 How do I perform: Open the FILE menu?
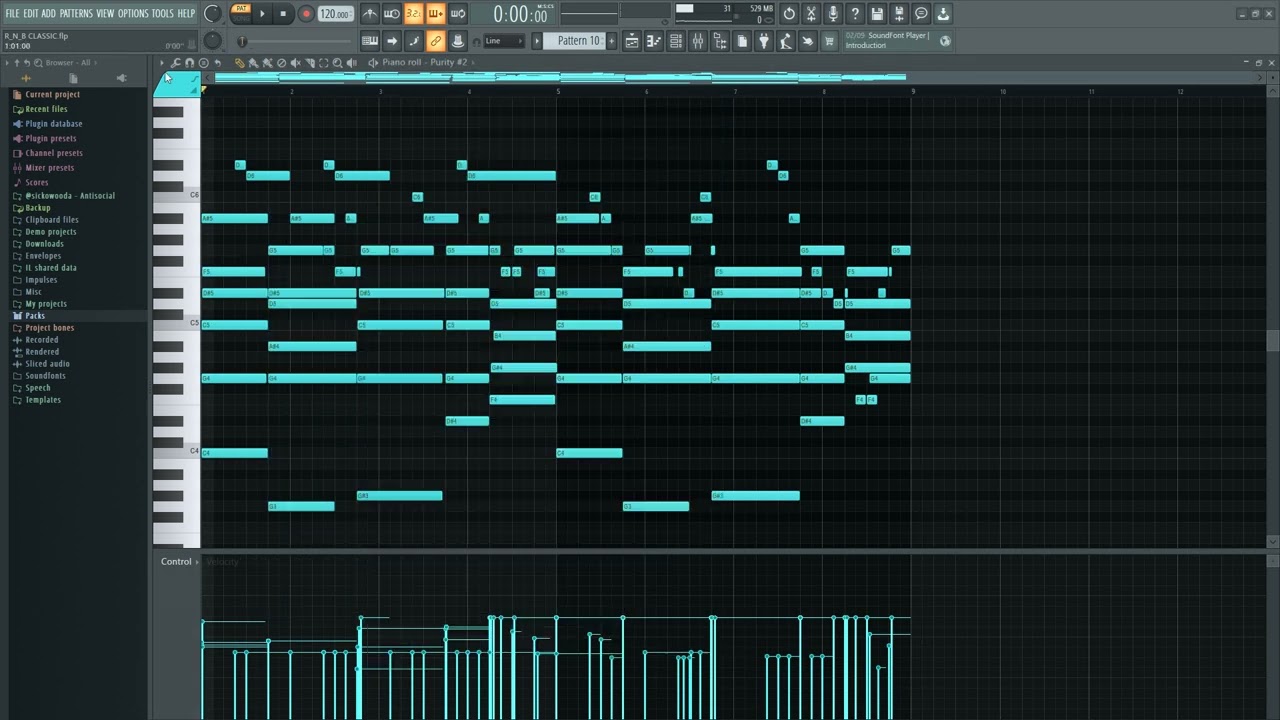pyautogui.click(x=12, y=13)
